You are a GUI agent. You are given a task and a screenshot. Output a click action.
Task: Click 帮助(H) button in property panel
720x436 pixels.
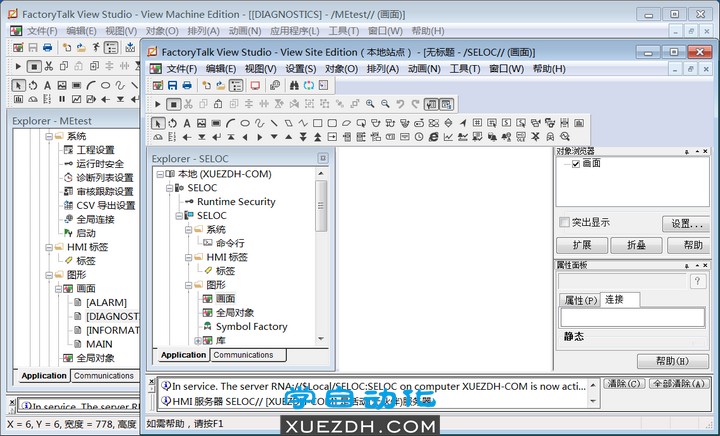(x=673, y=361)
